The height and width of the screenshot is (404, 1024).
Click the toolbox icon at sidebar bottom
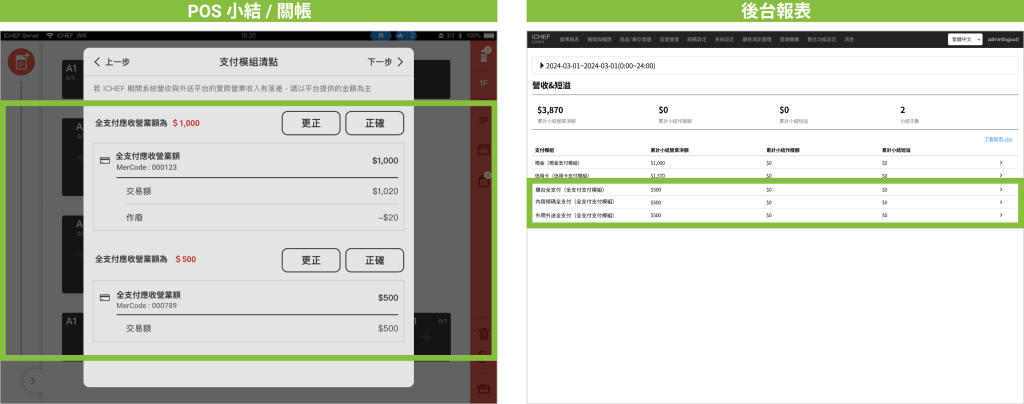coord(483,388)
